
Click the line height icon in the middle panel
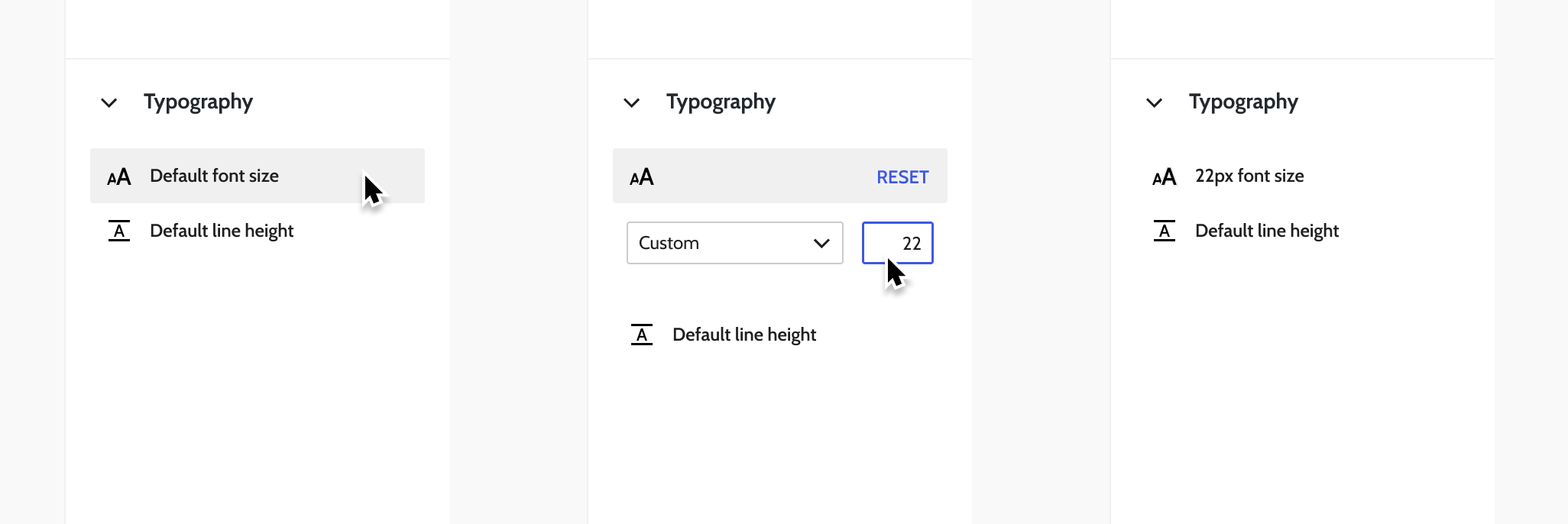(642, 334)
